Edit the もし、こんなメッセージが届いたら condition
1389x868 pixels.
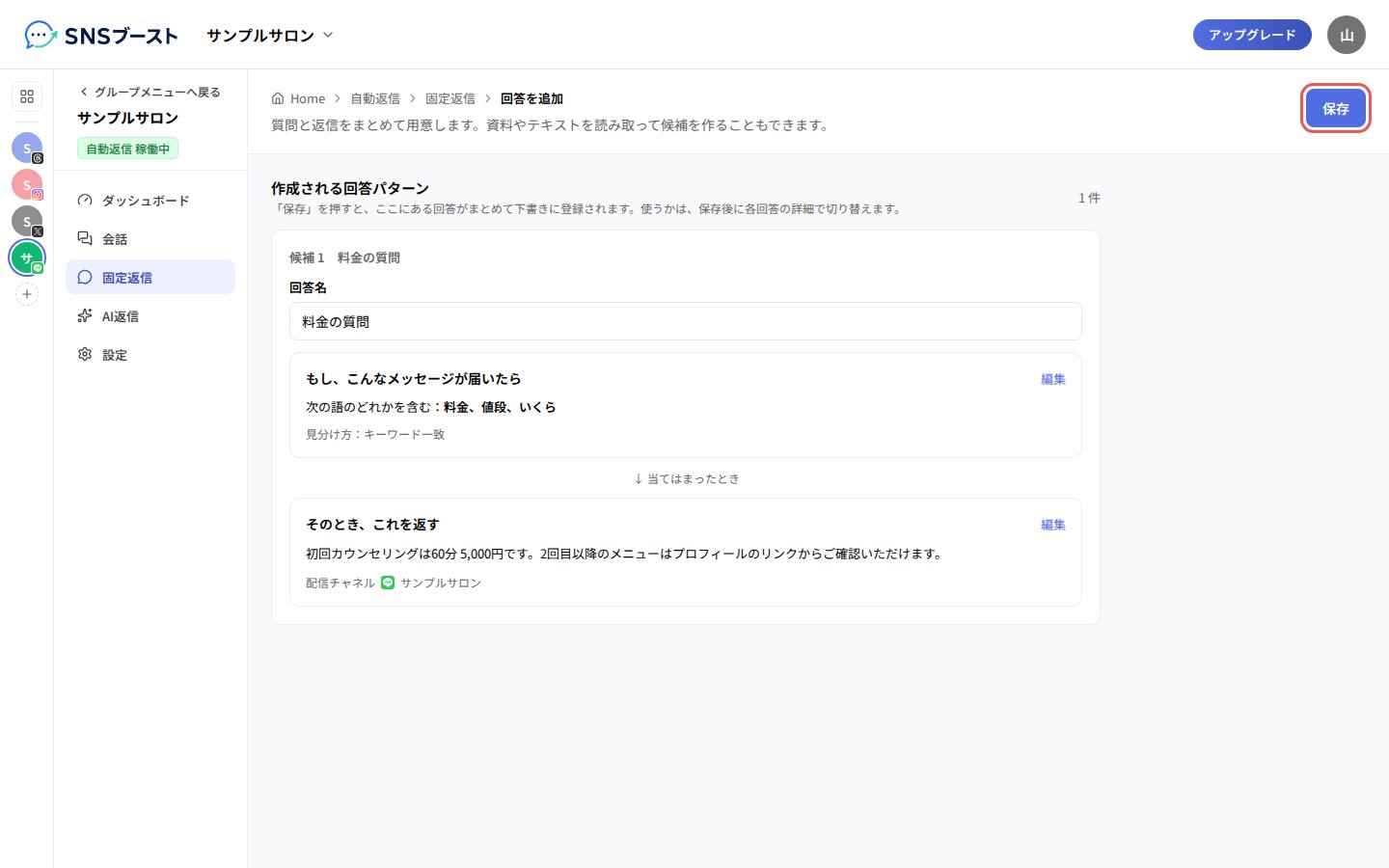pyautogui.click(x=1053, y=379)
